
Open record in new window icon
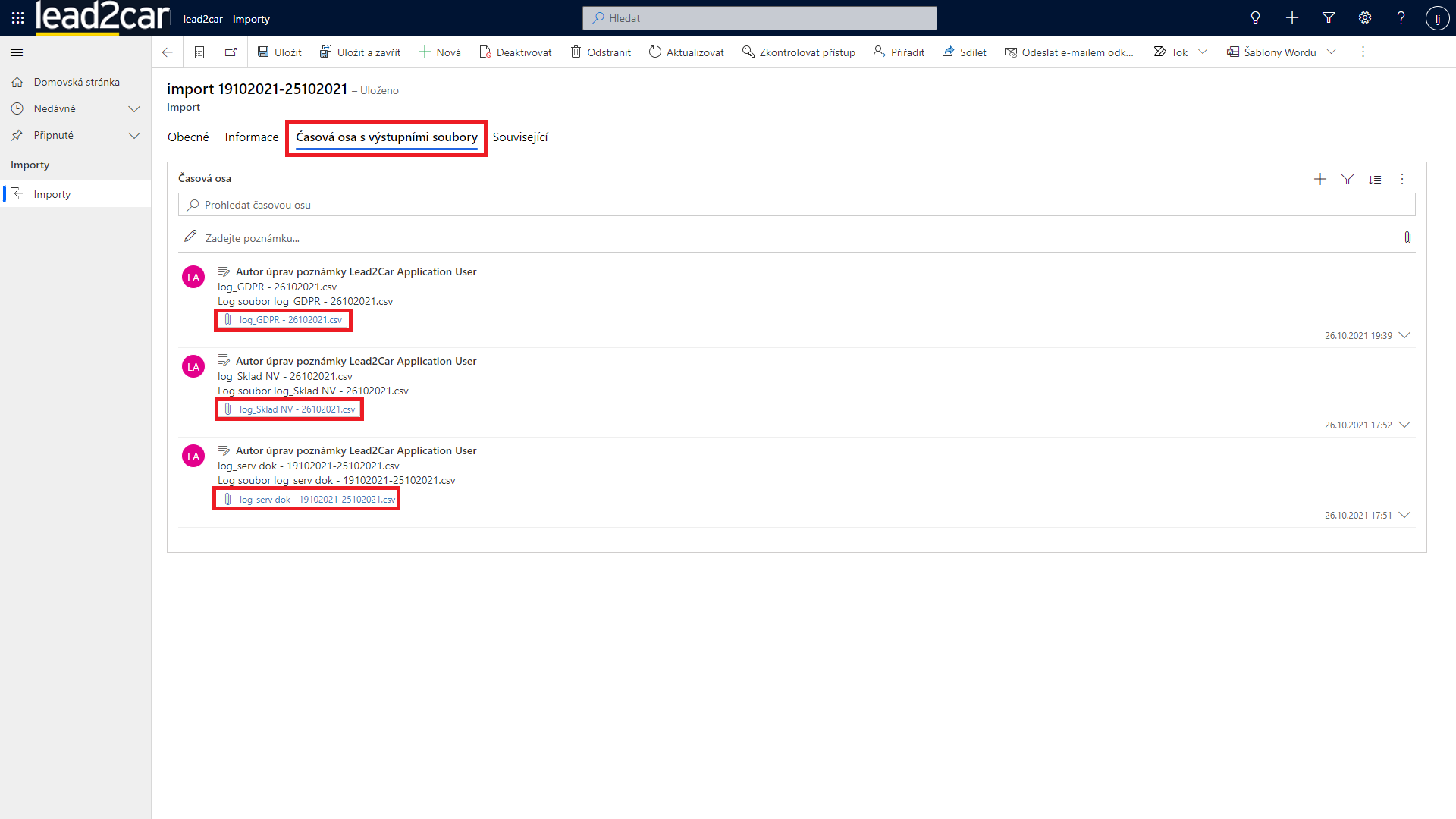[x=231, y=52]
